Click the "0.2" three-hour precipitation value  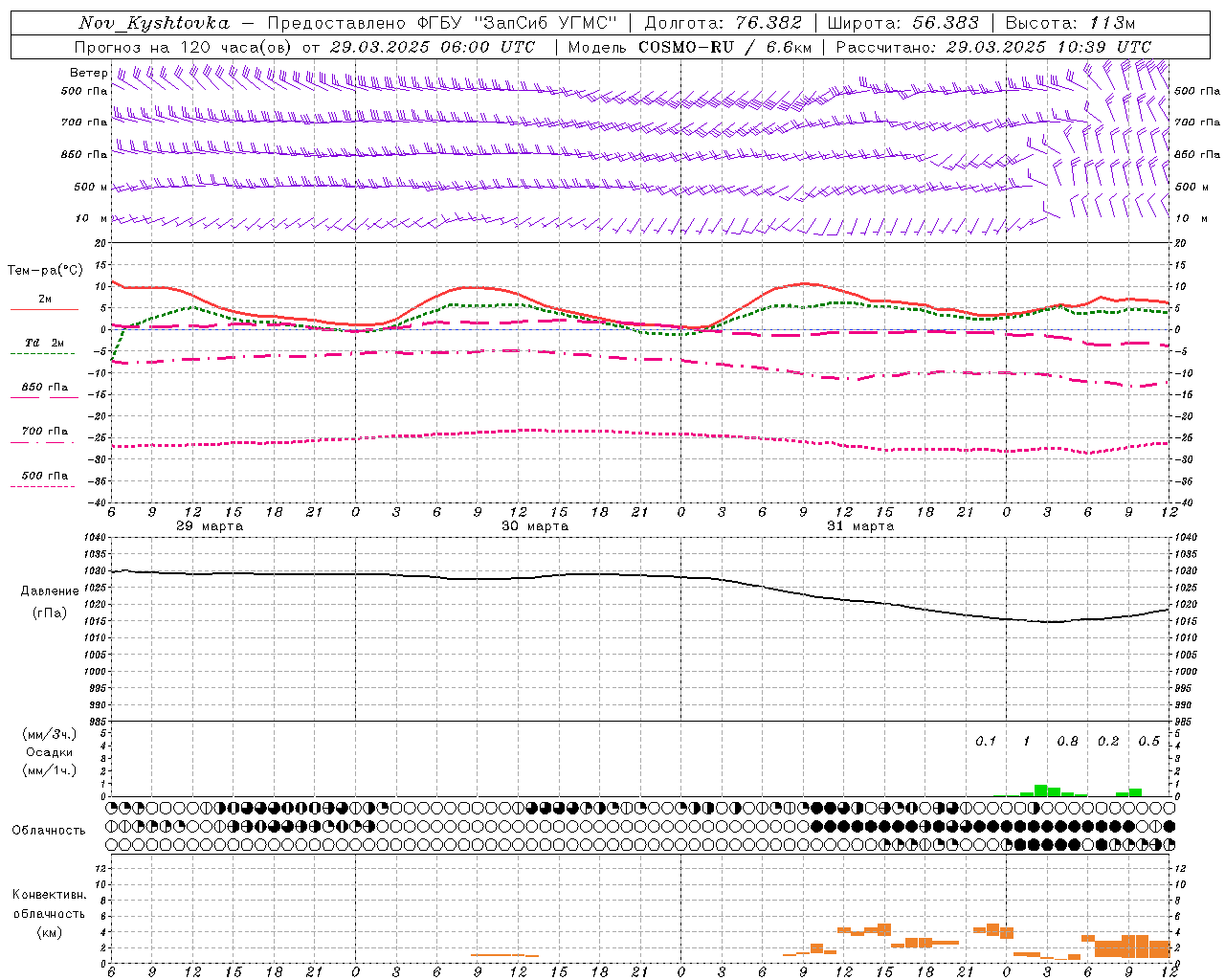coord(1108,741)
